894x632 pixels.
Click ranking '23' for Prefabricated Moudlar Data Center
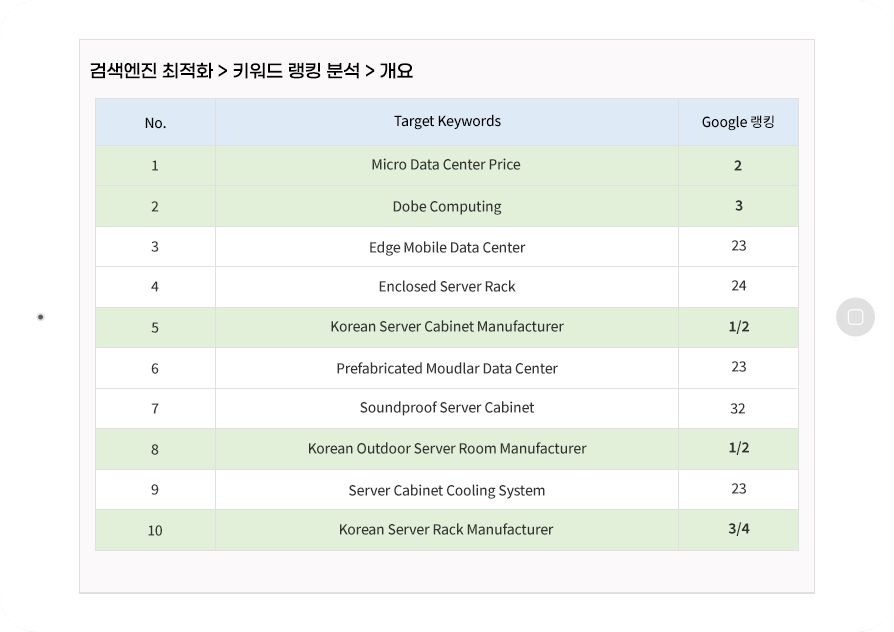pos(738,367)
